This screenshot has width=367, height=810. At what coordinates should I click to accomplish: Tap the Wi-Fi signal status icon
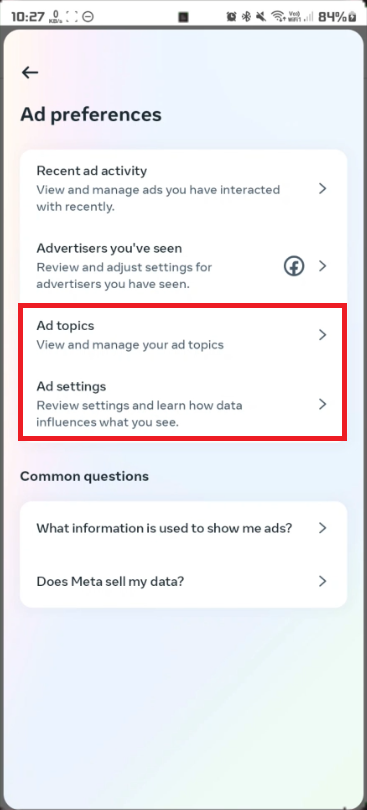click(279, 17)
